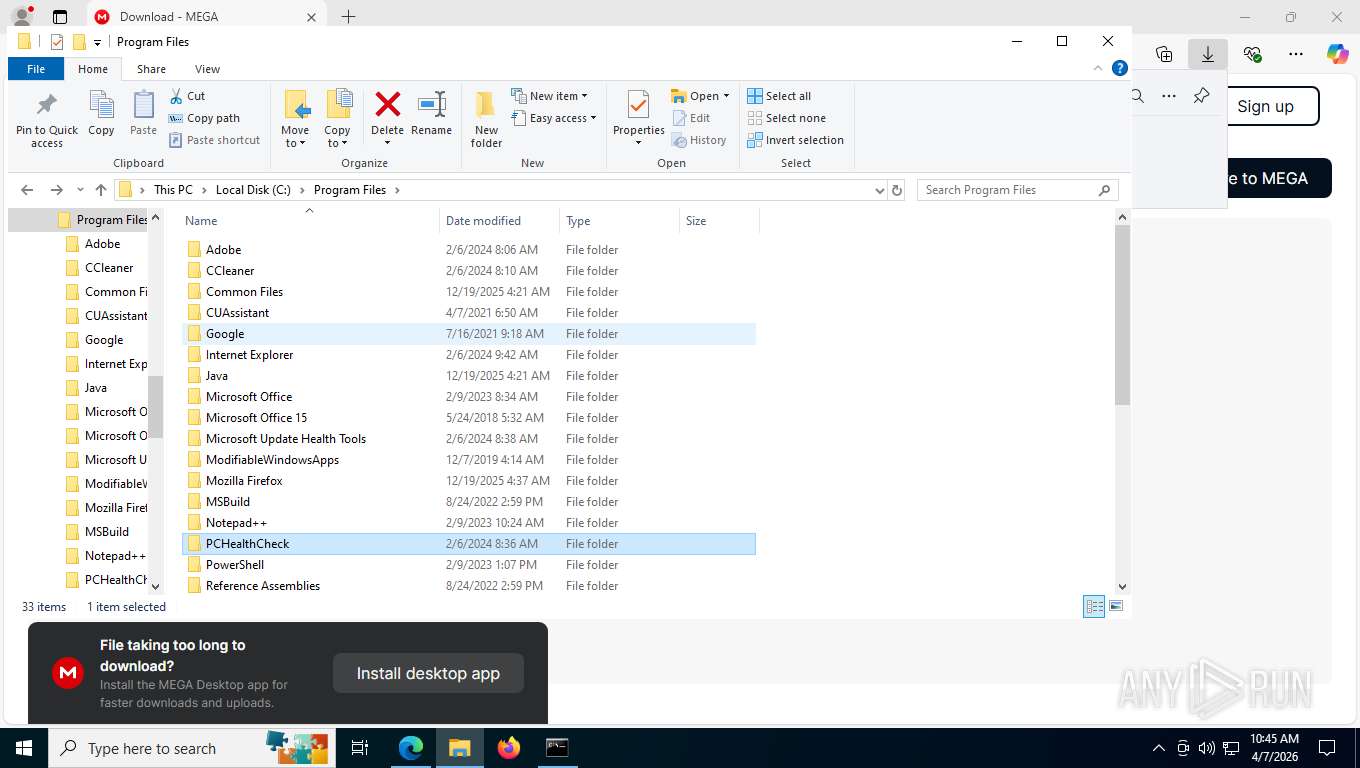This screenshot has height=768, width=1360.
Task: Open Explorer Help question mark icon
Action: click(1120, 69)
